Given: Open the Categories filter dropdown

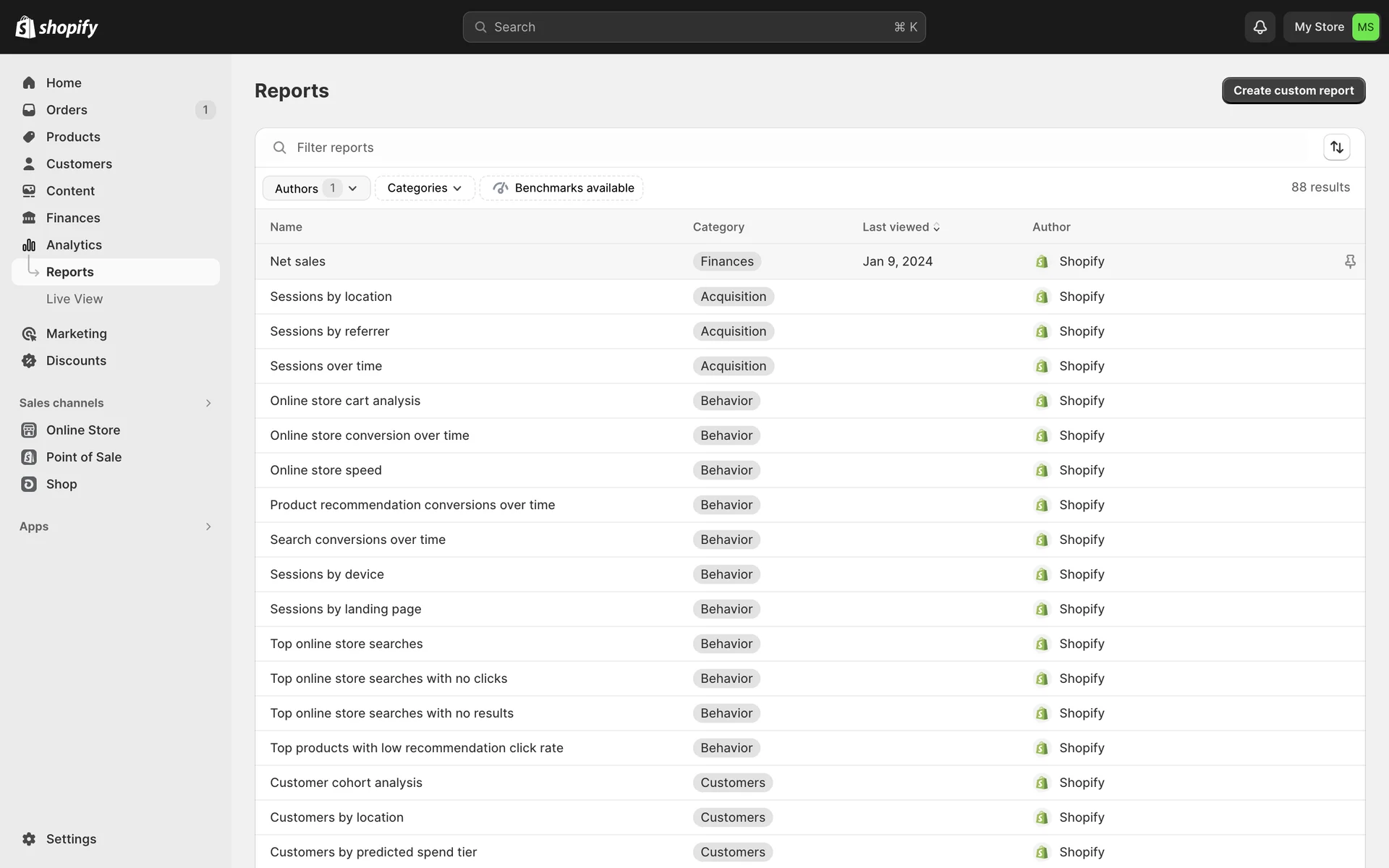Looking at the screenshot, I should 424,188.
